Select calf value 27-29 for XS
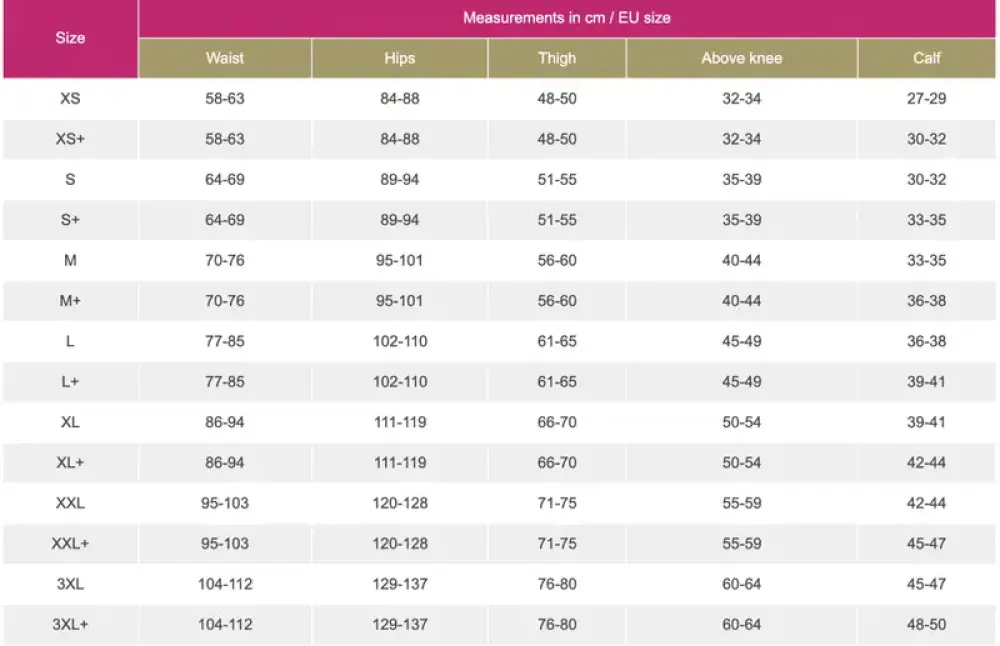Image resolution: width=1000 pixels, height=646 pixels. [927, 99]
